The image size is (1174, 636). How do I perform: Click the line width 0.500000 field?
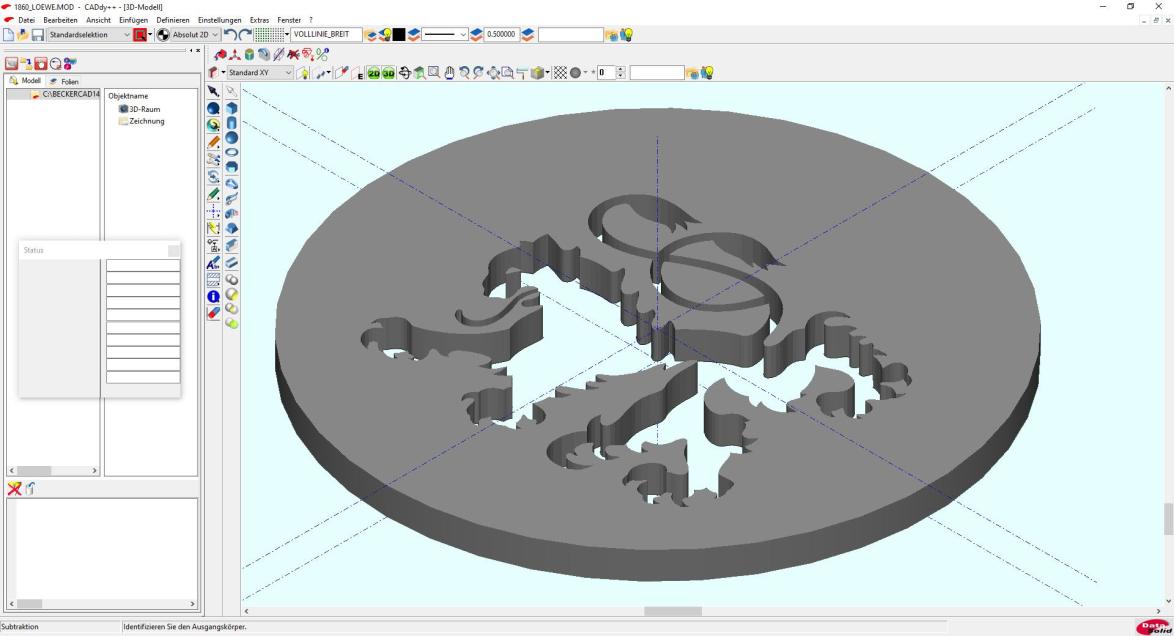[x=500, y=35]
